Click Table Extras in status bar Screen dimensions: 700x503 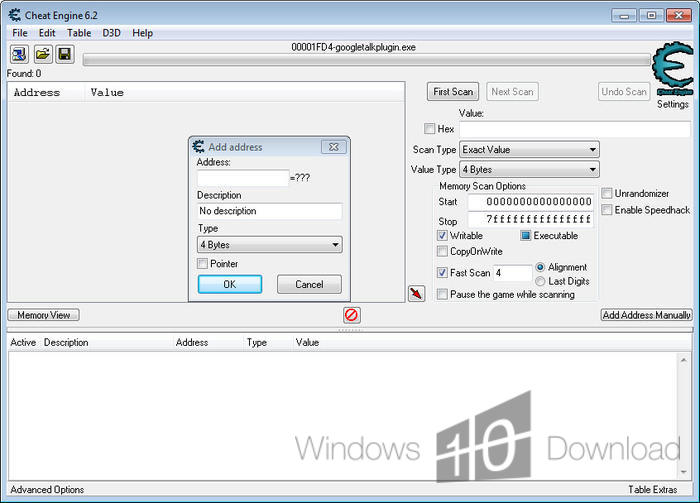coord(653,490)
